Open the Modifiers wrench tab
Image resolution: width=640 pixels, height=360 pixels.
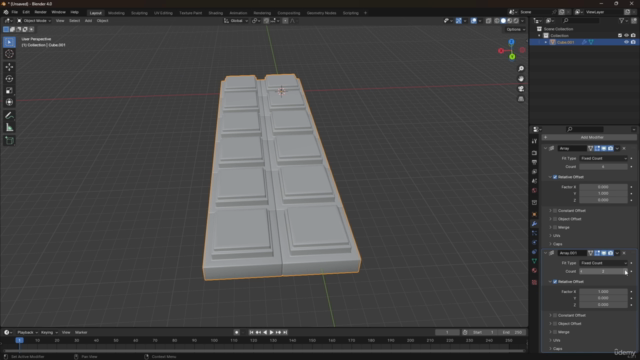(x=534, y=224)
